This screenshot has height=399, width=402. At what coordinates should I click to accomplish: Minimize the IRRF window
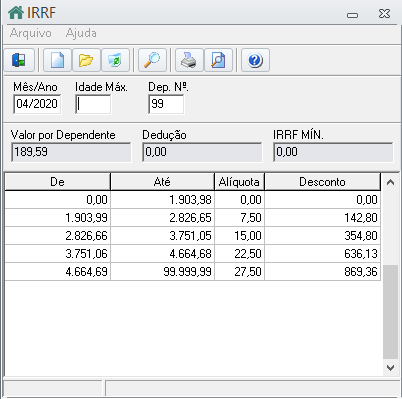[352, 15]
